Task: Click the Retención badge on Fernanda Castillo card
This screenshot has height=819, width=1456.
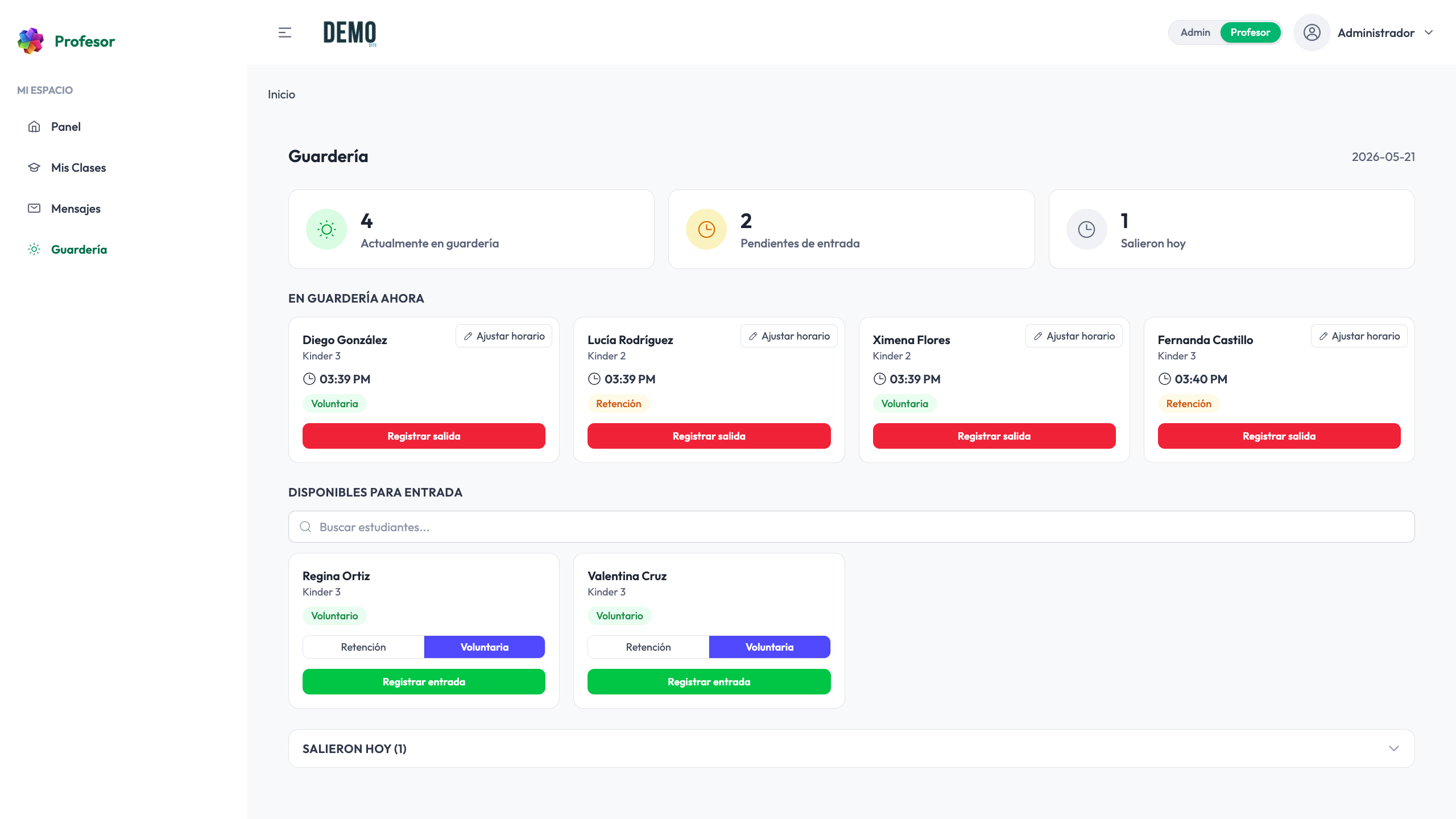Action: (1188, 403)
